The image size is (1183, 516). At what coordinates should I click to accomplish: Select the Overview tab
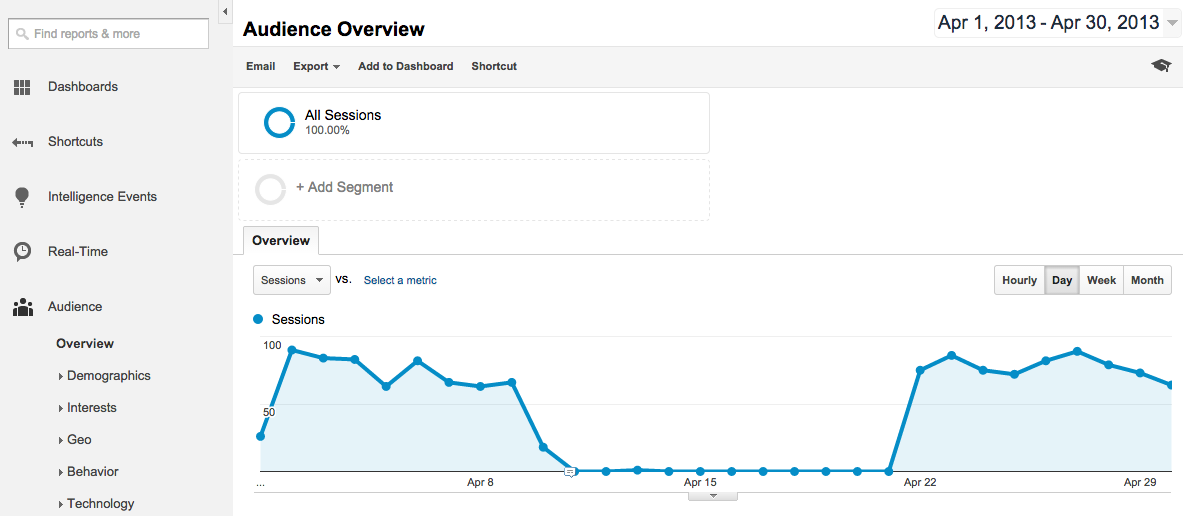(281, 241)
